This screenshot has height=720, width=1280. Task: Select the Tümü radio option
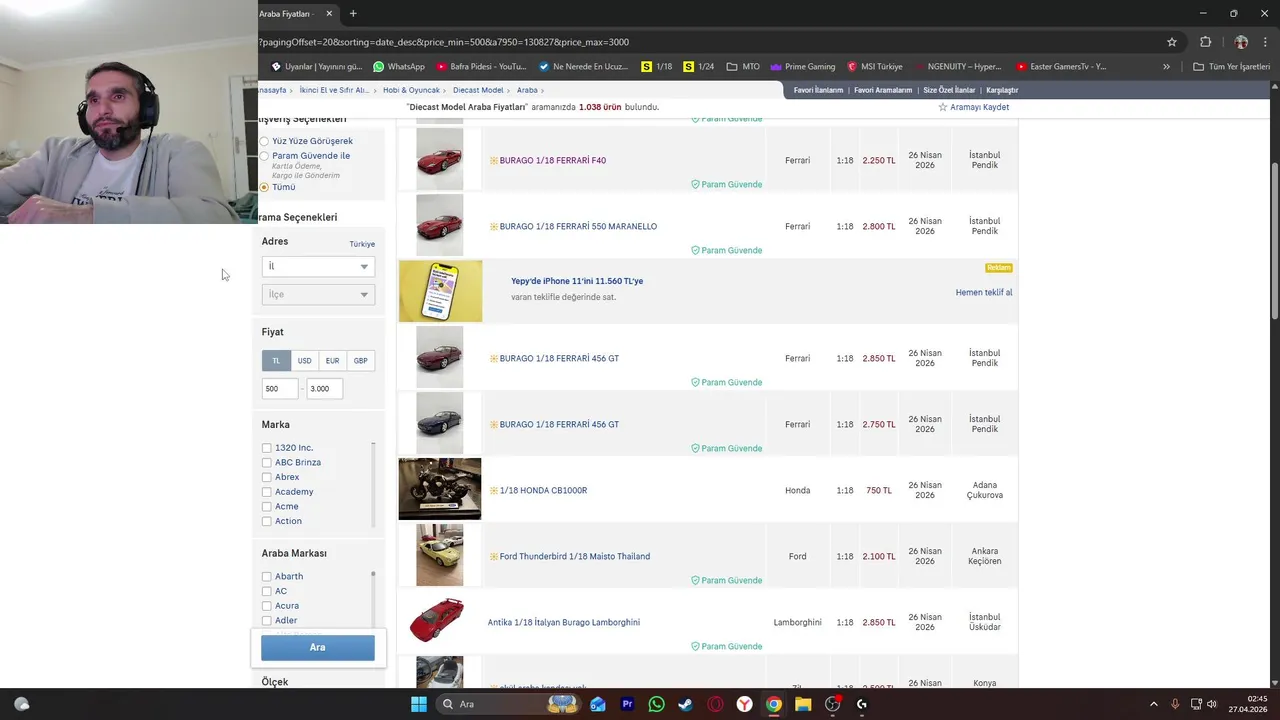click(x=264, y=187)
